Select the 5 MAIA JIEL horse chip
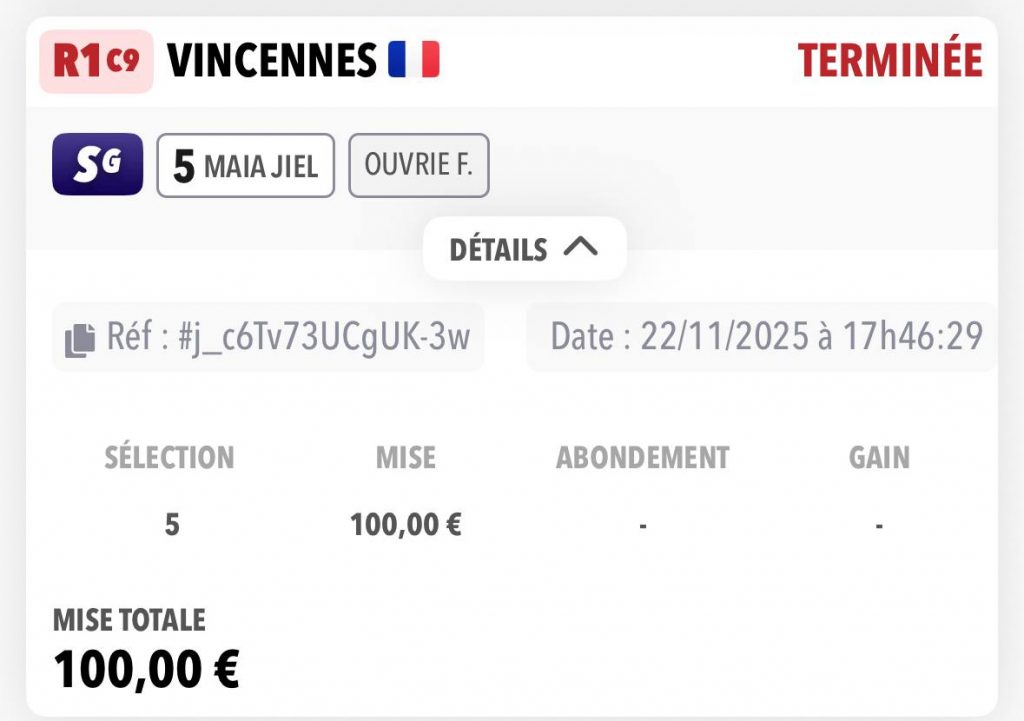 245,166
